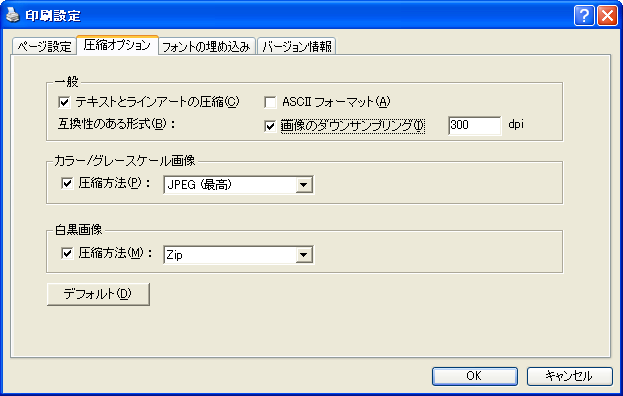Screen dimensions: 623x396
Task: Click the キャンセル button
Action: tap(569, 376)
